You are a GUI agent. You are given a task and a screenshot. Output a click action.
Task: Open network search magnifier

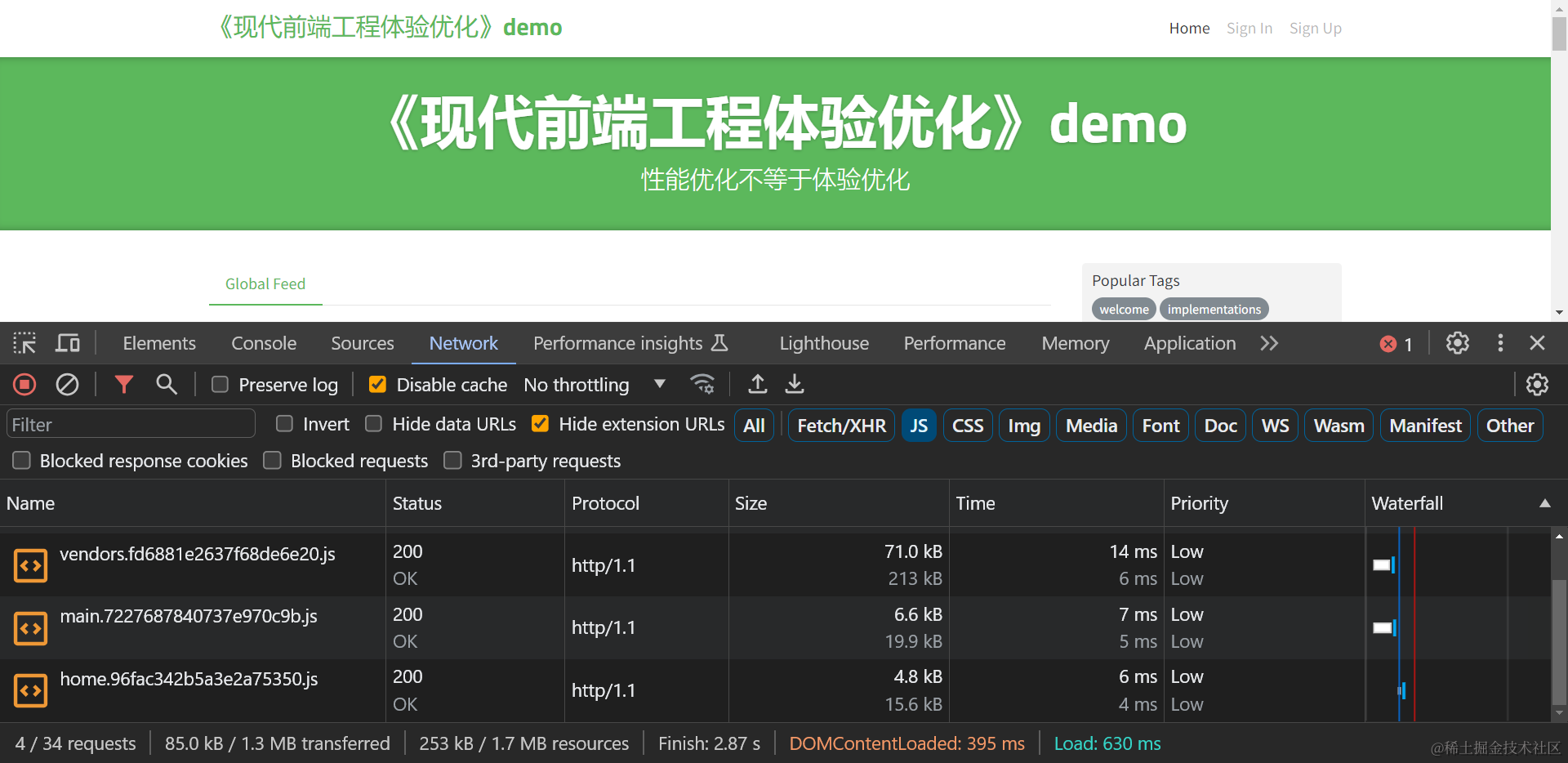[x=167, y=384]
